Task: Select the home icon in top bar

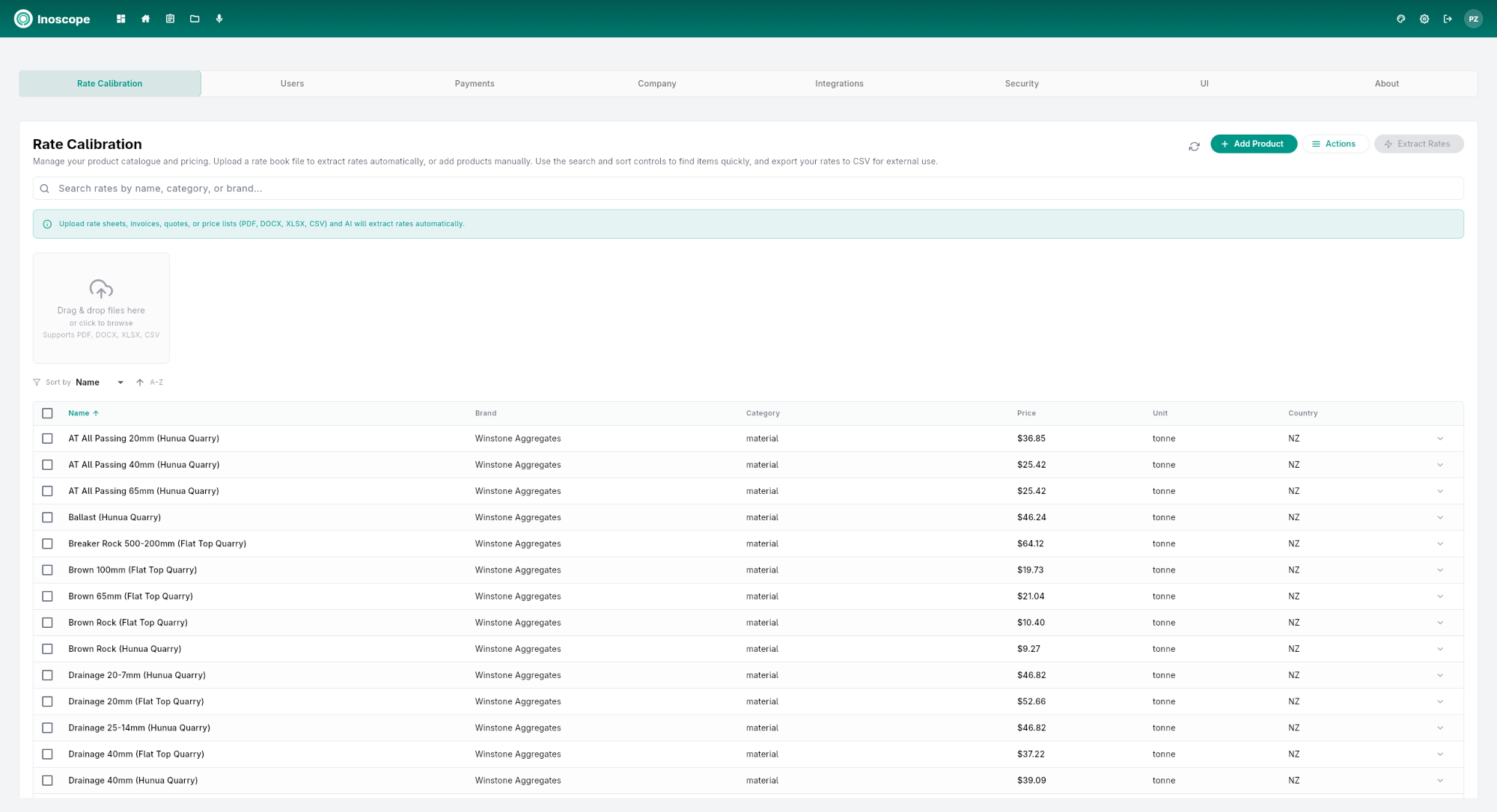Action: 145,19
